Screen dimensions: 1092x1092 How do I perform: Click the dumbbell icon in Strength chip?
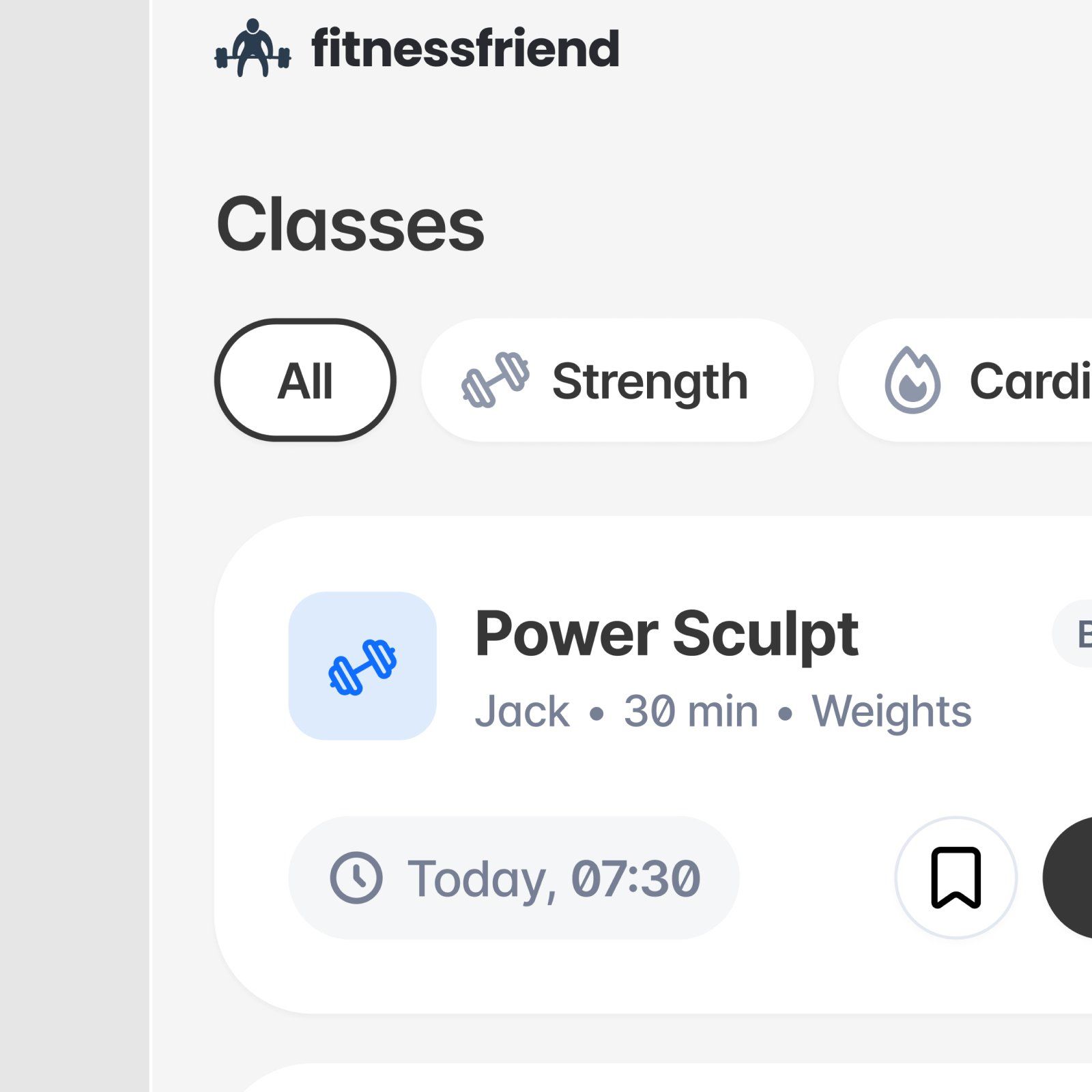495,380
